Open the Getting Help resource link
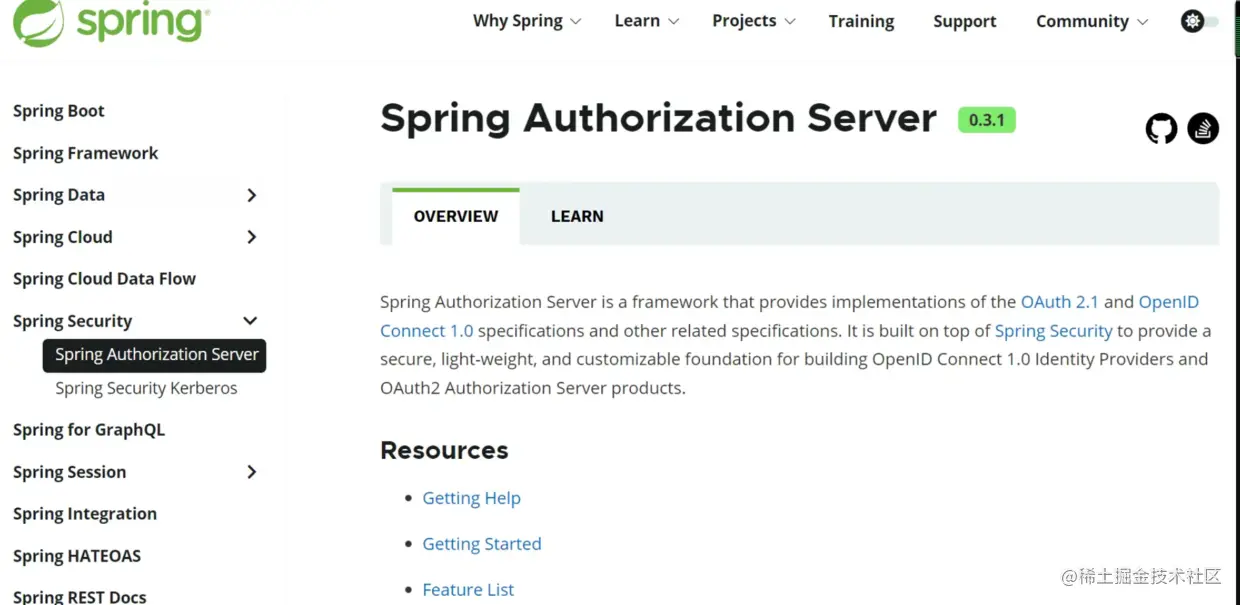The image size is (1240, 605). (x=471, y=498)
